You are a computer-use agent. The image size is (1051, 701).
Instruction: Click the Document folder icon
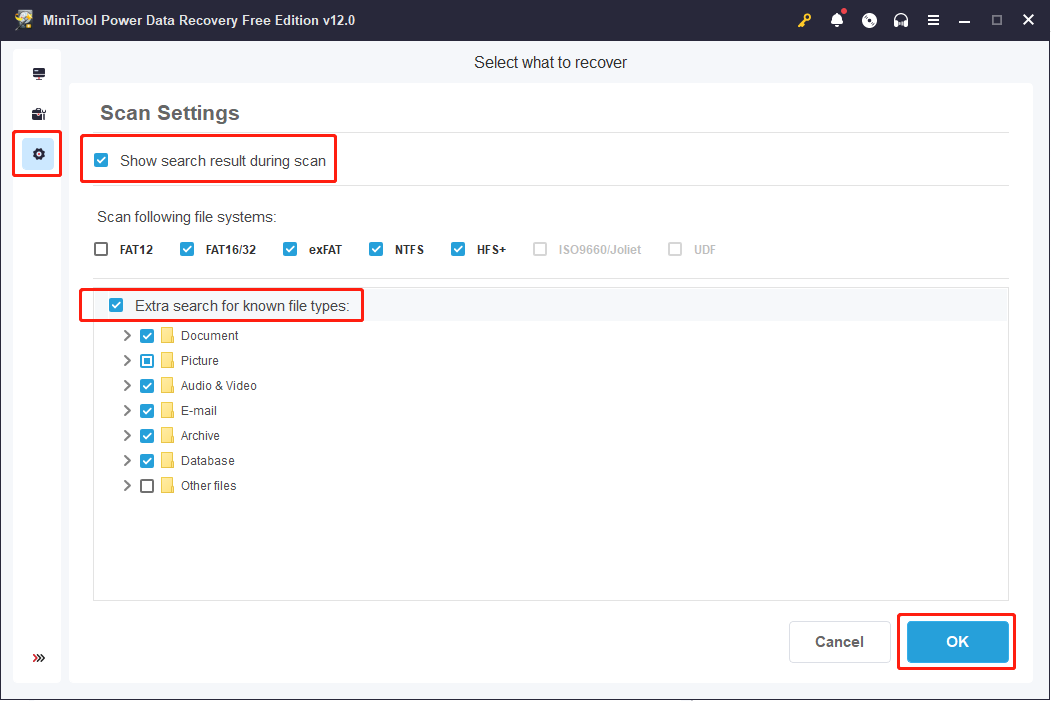pyautogui.click(x=168, y=336)
